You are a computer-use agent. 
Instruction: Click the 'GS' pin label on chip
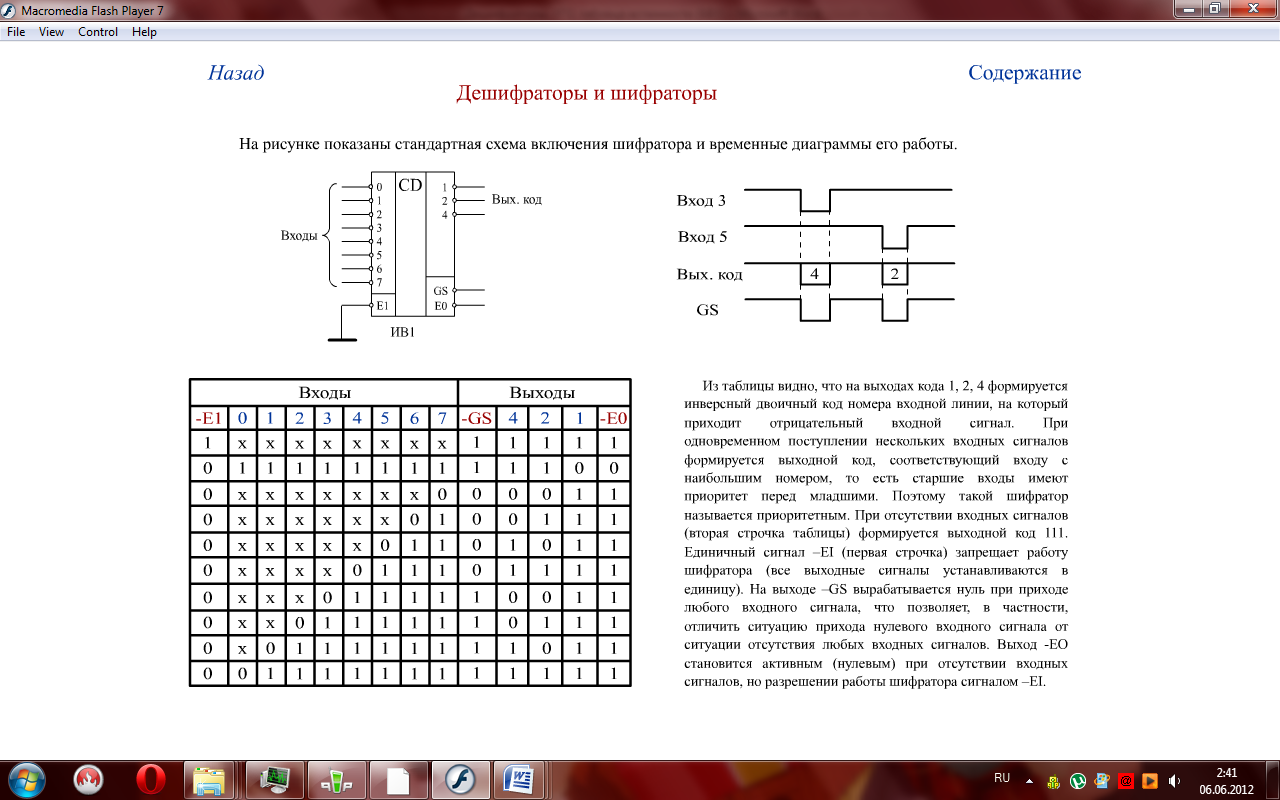440,291
